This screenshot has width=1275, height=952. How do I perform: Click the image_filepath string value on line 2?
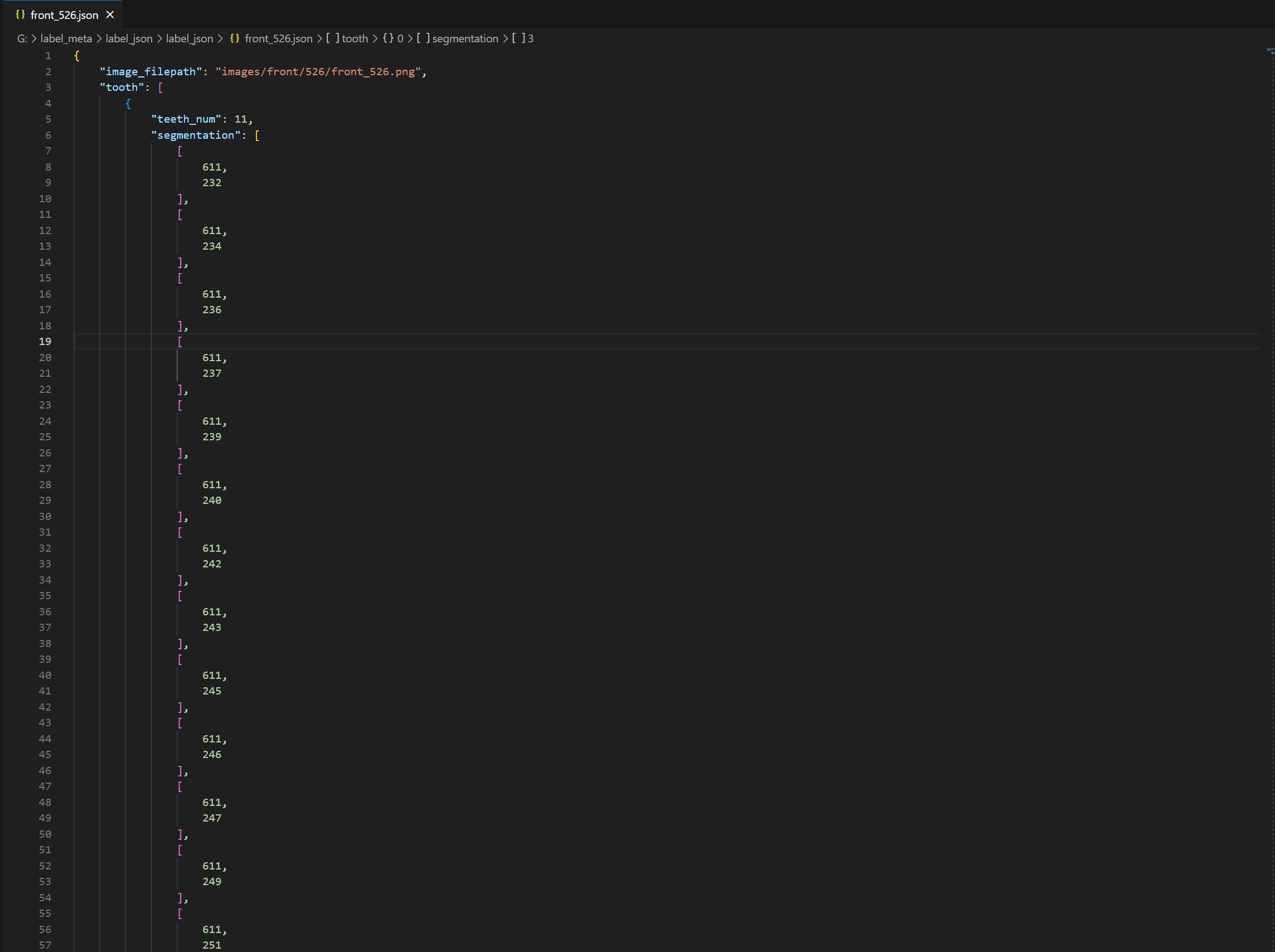(x=320, y=71)
